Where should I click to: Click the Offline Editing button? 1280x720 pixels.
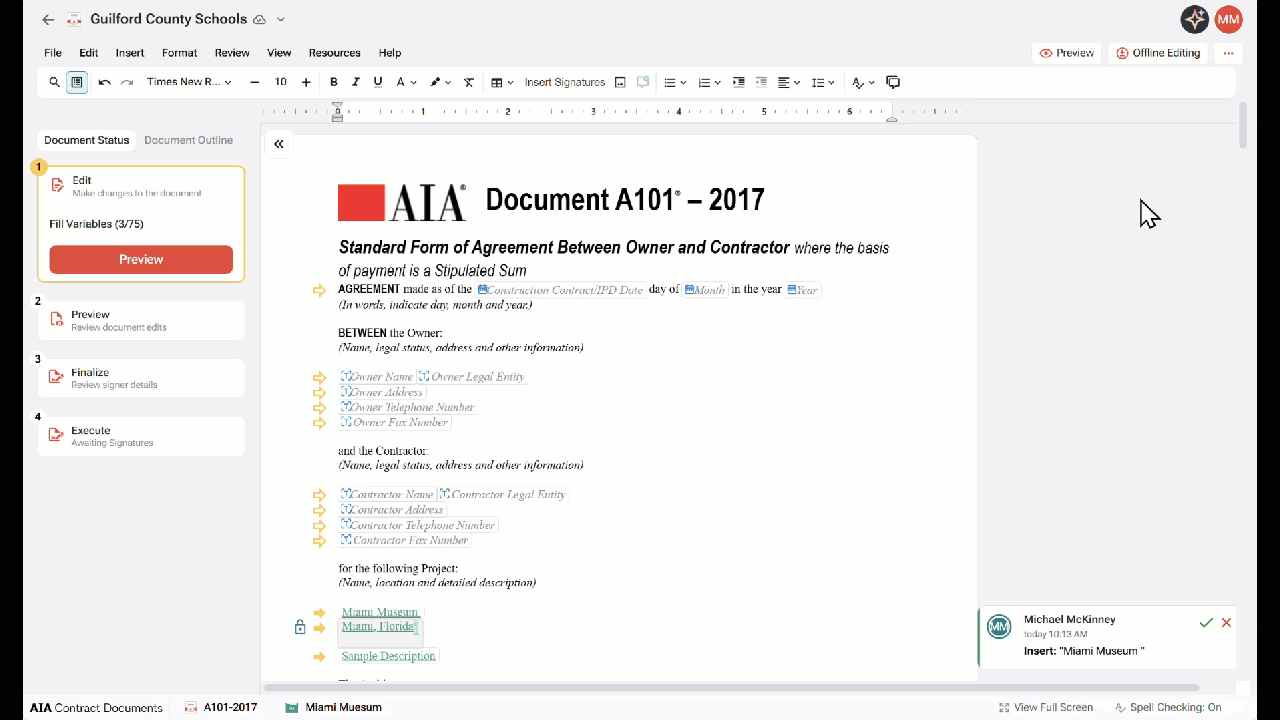[1158, 53]
